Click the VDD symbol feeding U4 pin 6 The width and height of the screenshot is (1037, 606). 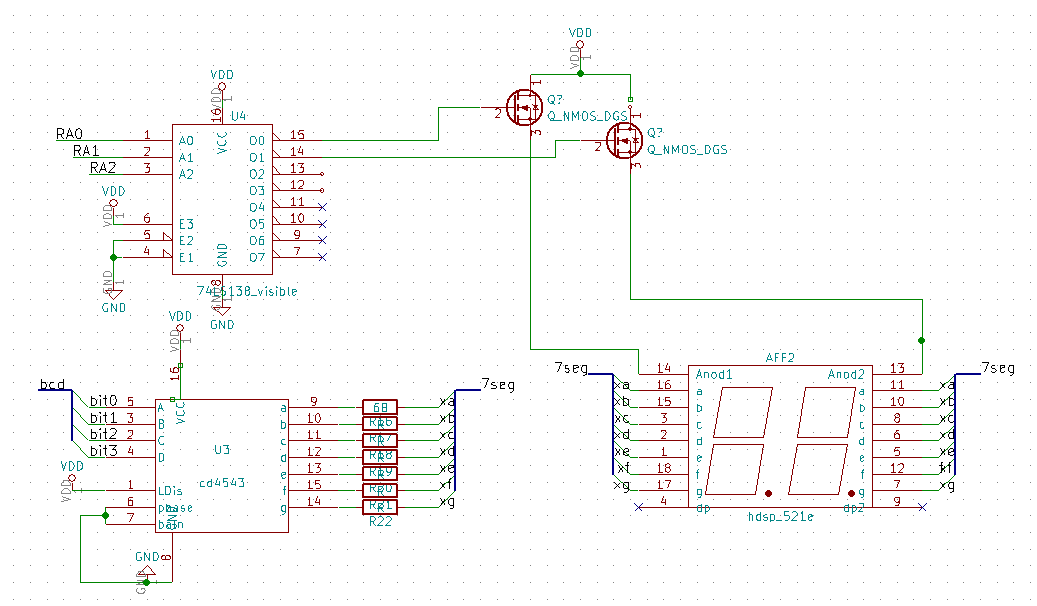point(113,202)
